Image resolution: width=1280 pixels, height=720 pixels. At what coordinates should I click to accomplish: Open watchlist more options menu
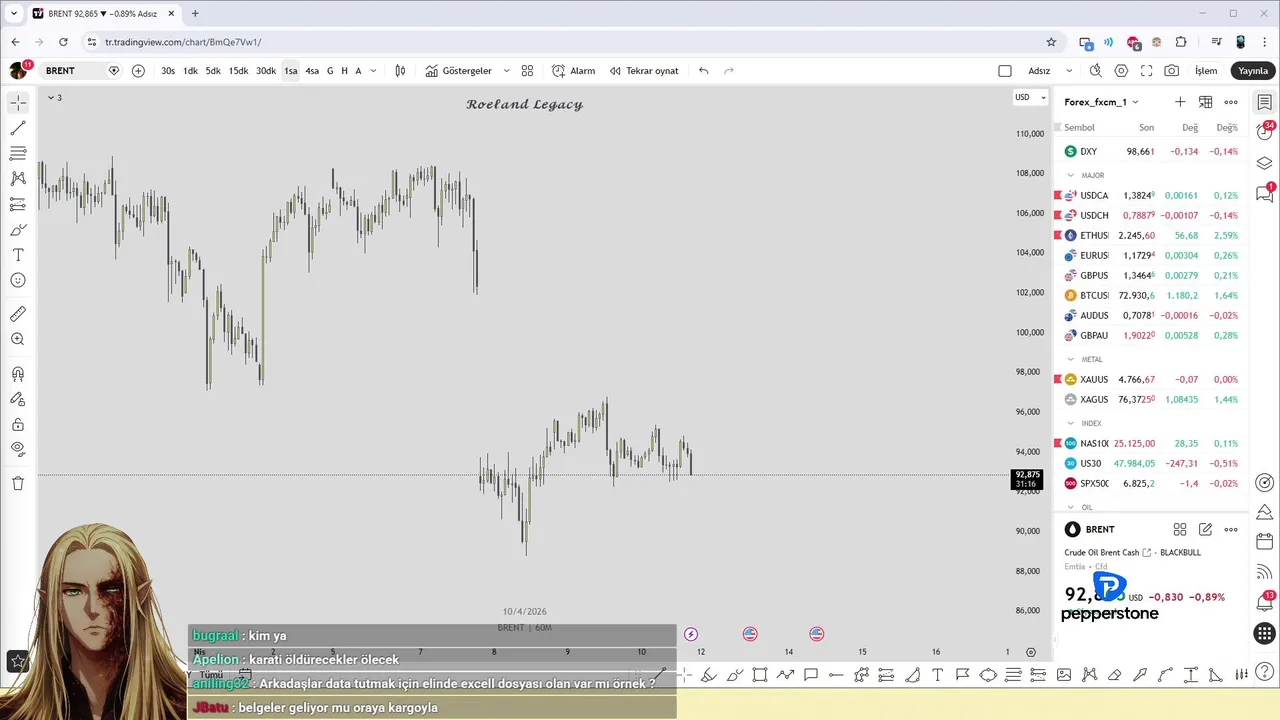coord(1231,102)
